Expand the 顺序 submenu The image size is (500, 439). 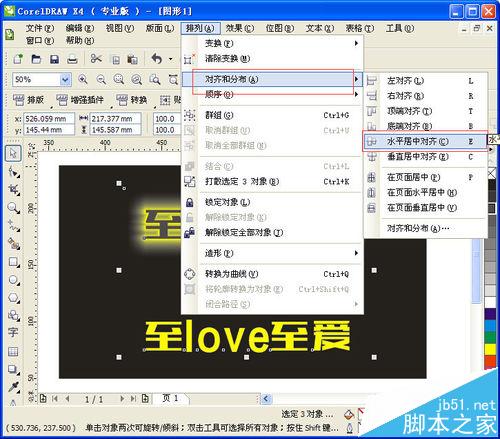272,95
